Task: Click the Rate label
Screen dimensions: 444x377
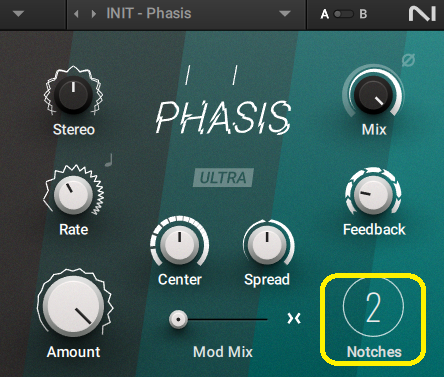Action: click(74, 230)
